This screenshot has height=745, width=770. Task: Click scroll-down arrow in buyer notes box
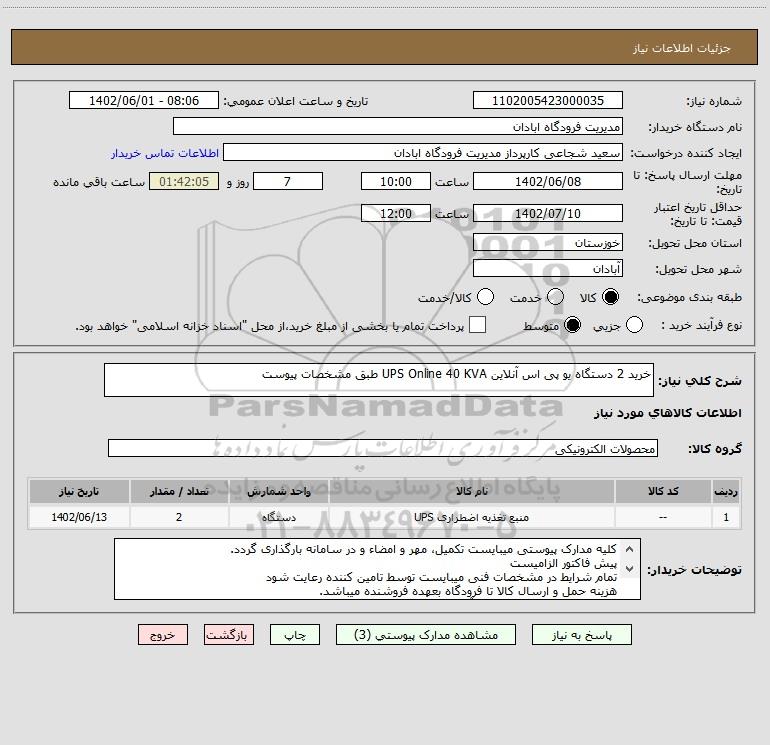(x=629, y=569)
